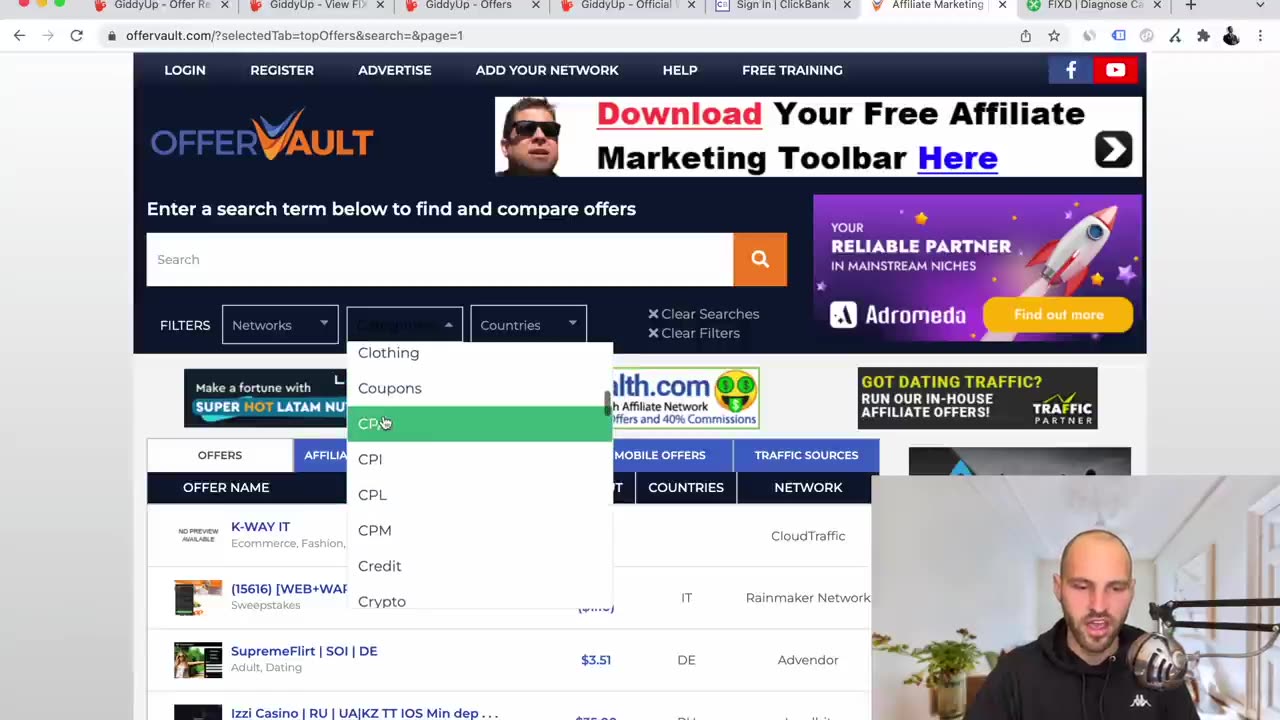Click the X icon beside Clear Searches
Viewport: 1280px width, 720px height.
pyautogui.click(x=653, y=314)
